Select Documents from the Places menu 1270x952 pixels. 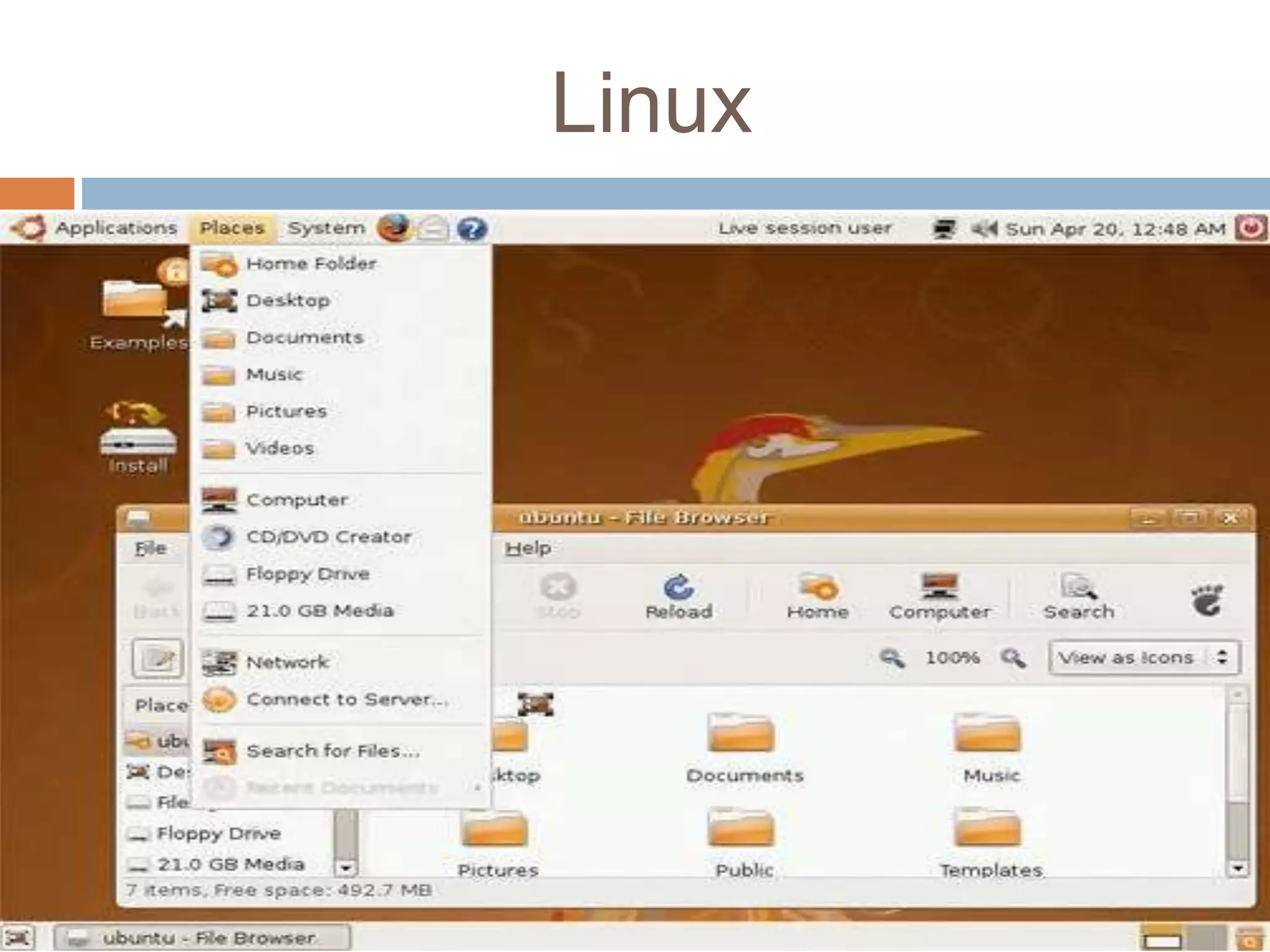[342, 338]
